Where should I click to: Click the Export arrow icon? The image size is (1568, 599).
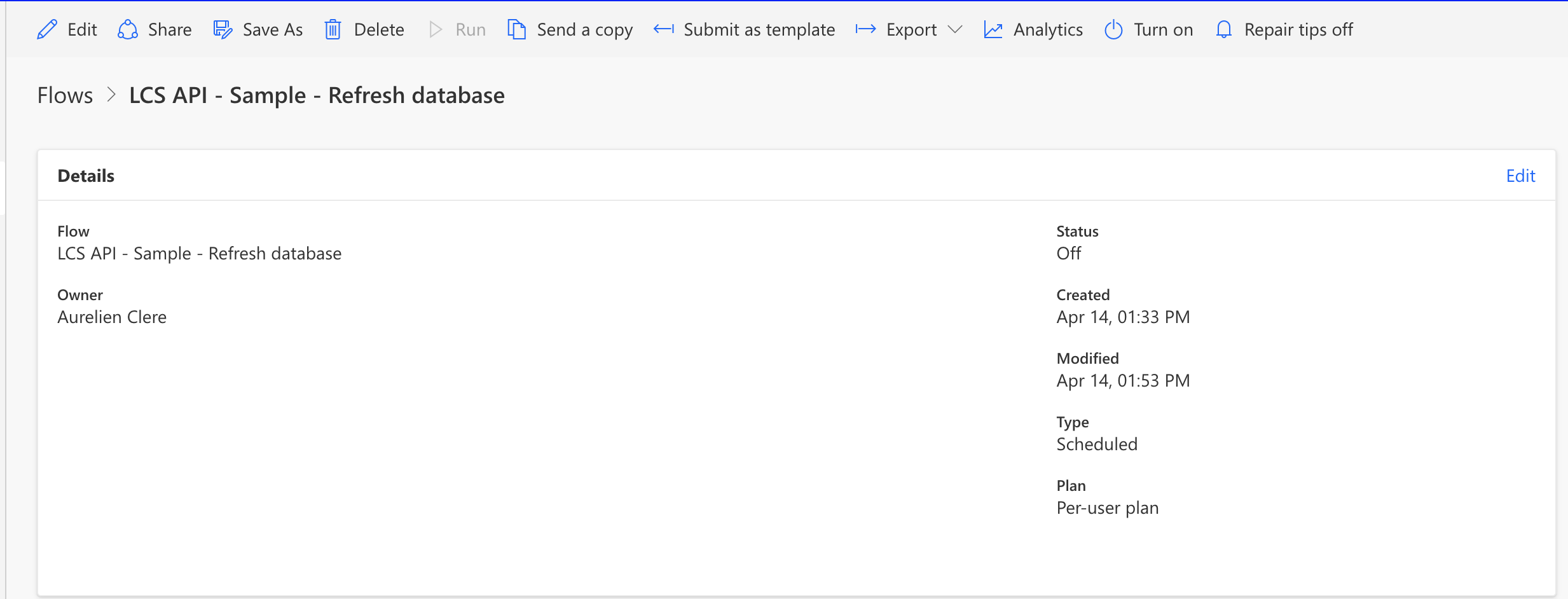(x=866, y=29)
